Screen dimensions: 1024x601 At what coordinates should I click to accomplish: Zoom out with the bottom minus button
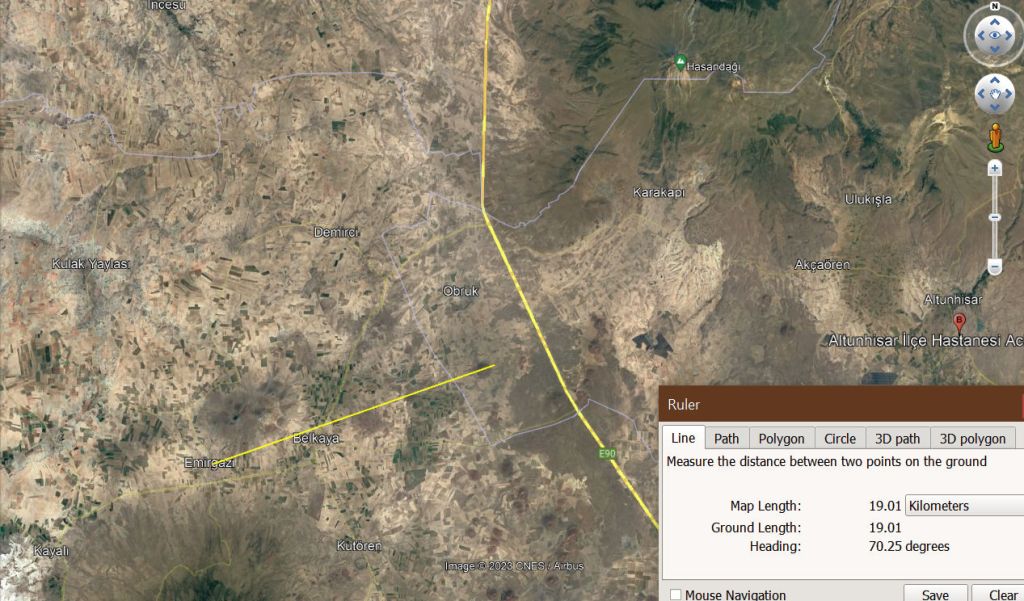click(994, 267)
